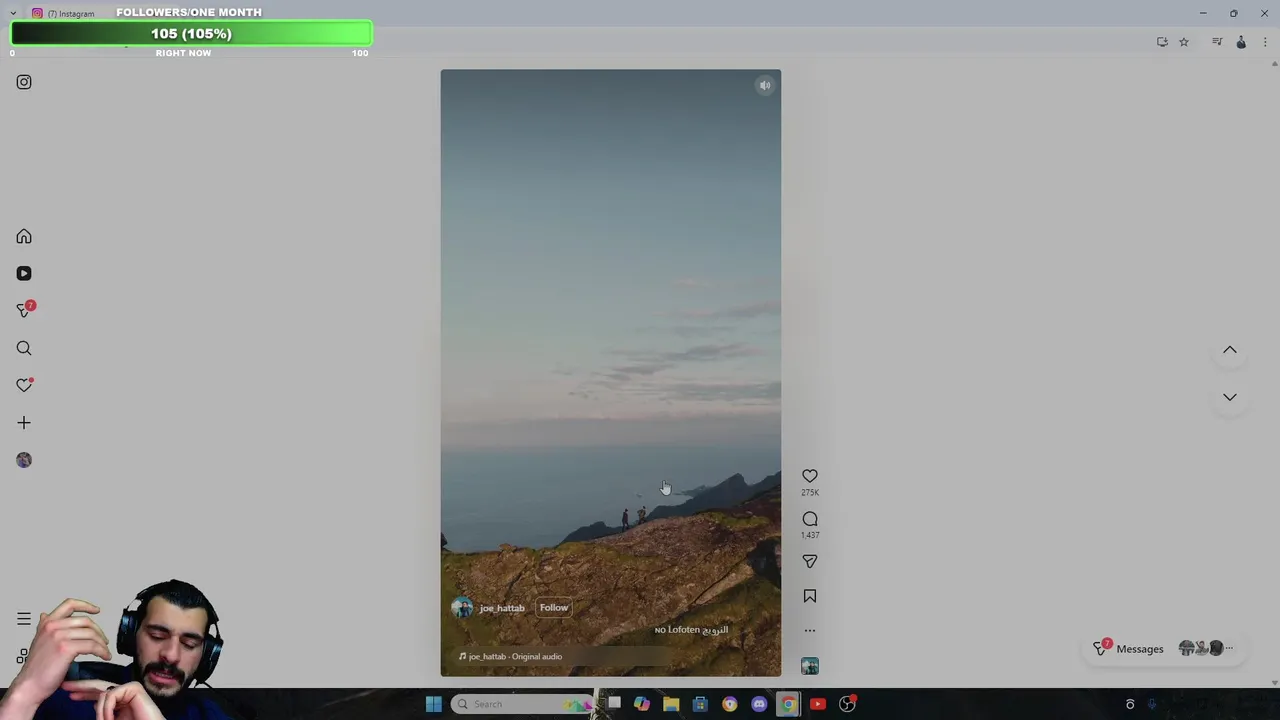Open File Explorer from the taskbar
This screenshot has width=1280, height=720.
click(671, 704)
